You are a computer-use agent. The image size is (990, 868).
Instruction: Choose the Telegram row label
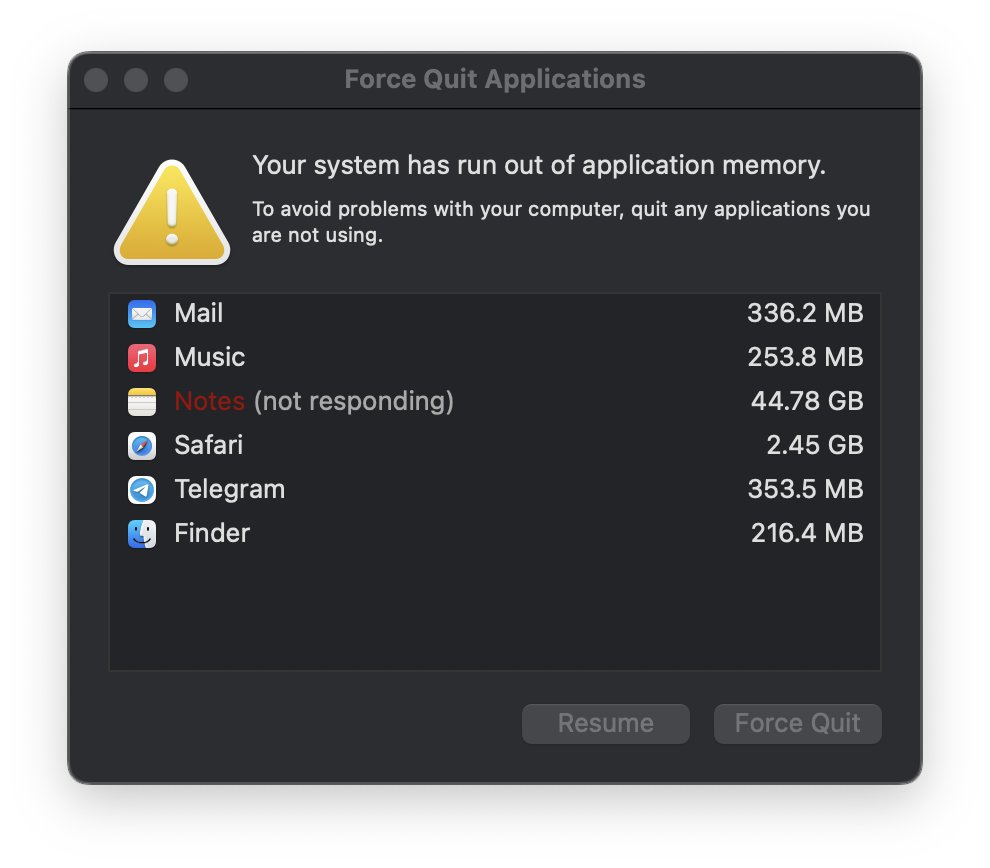tap(230, 490)
